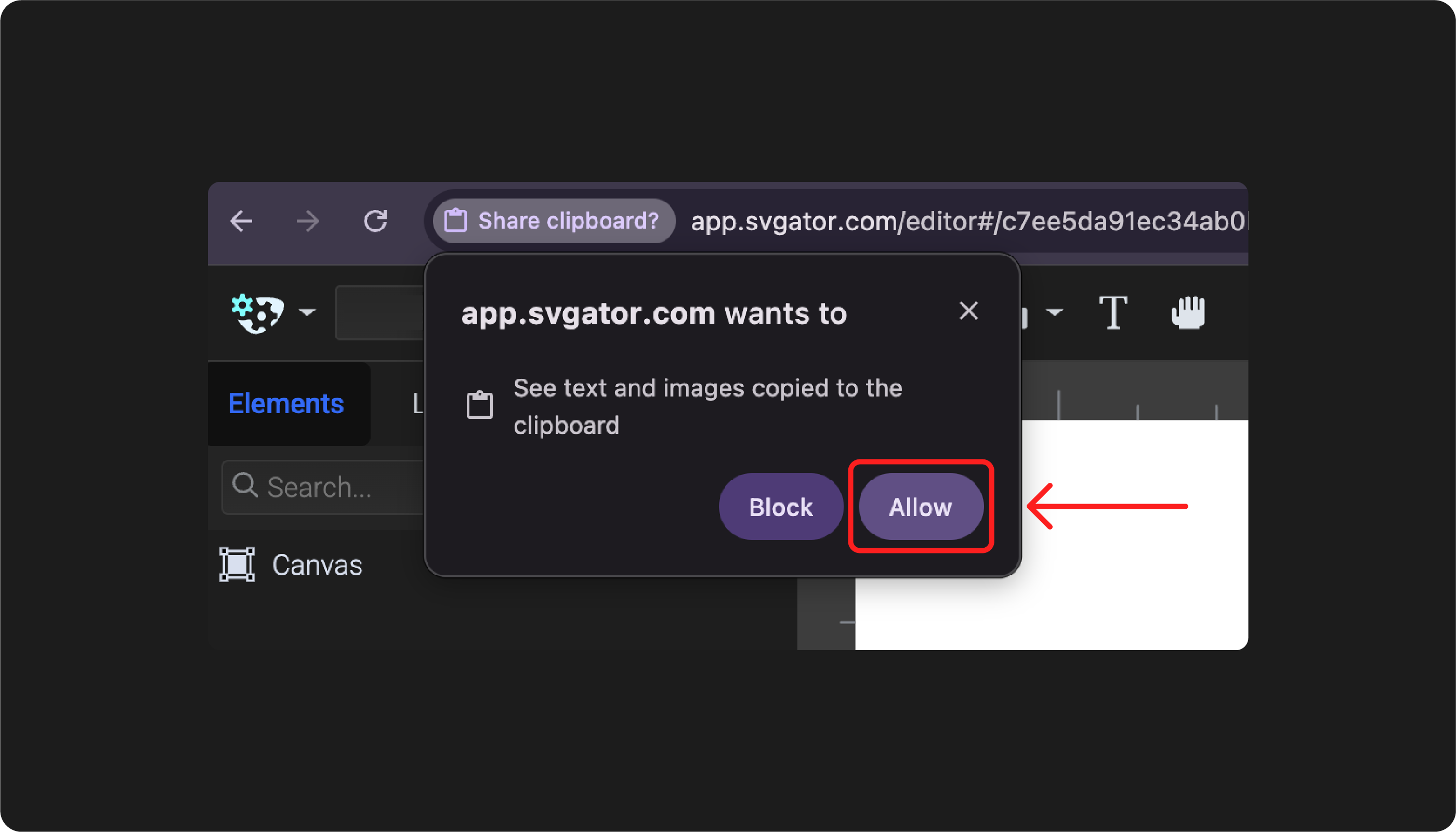1456x832 pixels.
Task: Dismiss the clipboard permission popup with X
Action: pos(968,311)
